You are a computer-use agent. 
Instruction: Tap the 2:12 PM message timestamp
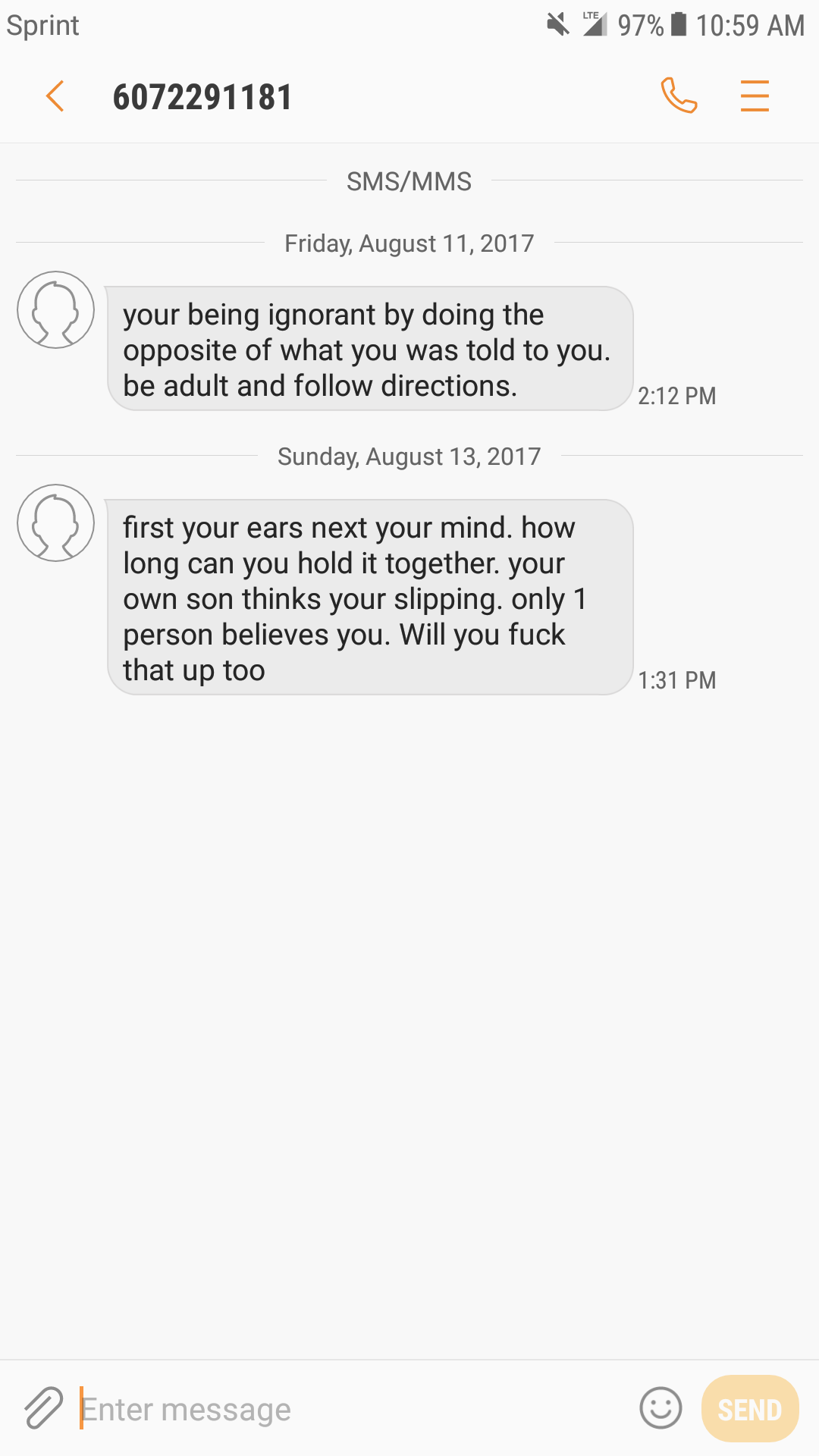coord(676,396)
